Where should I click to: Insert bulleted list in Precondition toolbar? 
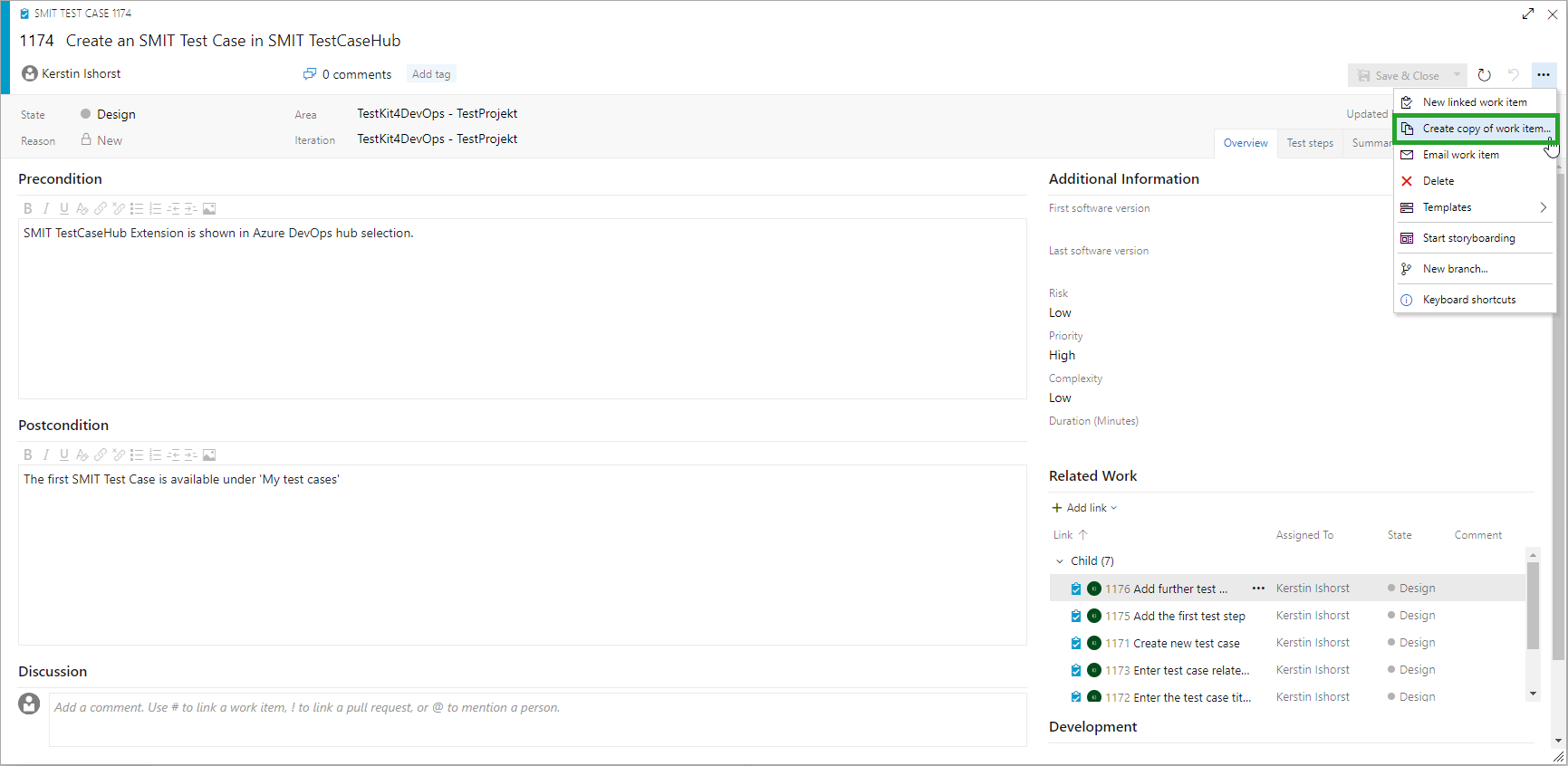(x=137, y=209)
